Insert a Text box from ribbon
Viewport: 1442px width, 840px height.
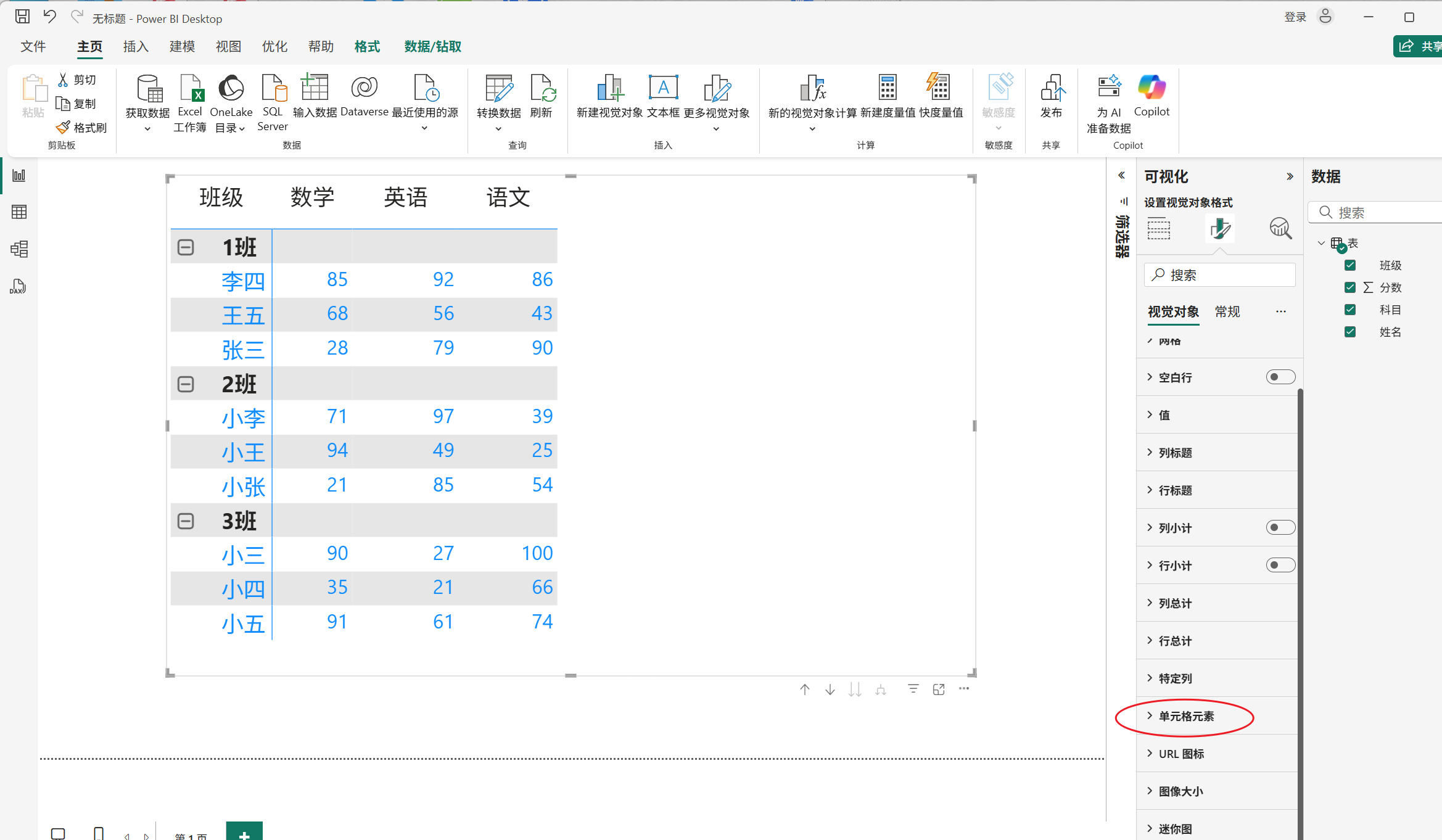pos(663,88)
